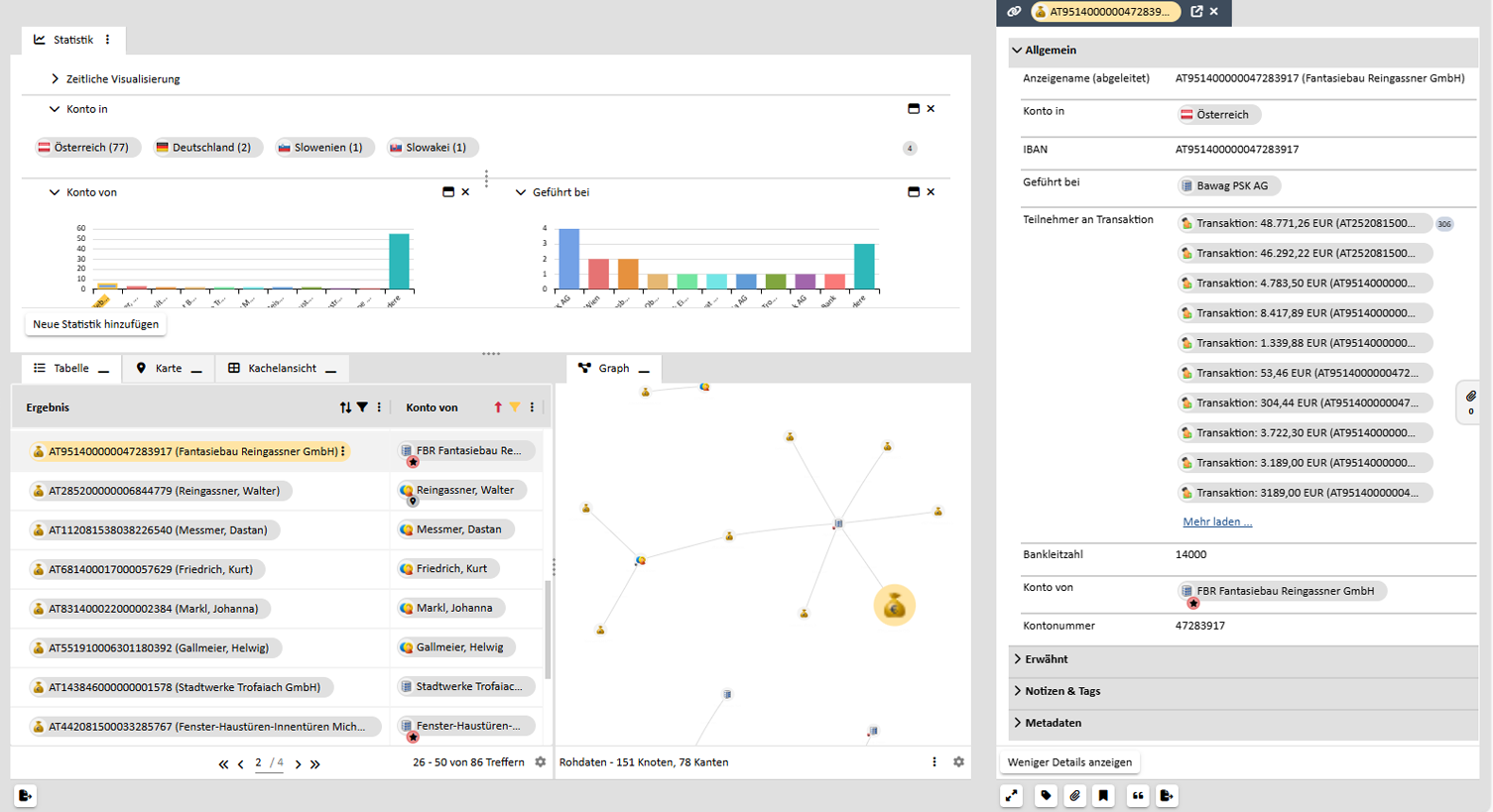
Task: Select the AT9514000000472839 detail tab
Action: [x=1106, y=12]
